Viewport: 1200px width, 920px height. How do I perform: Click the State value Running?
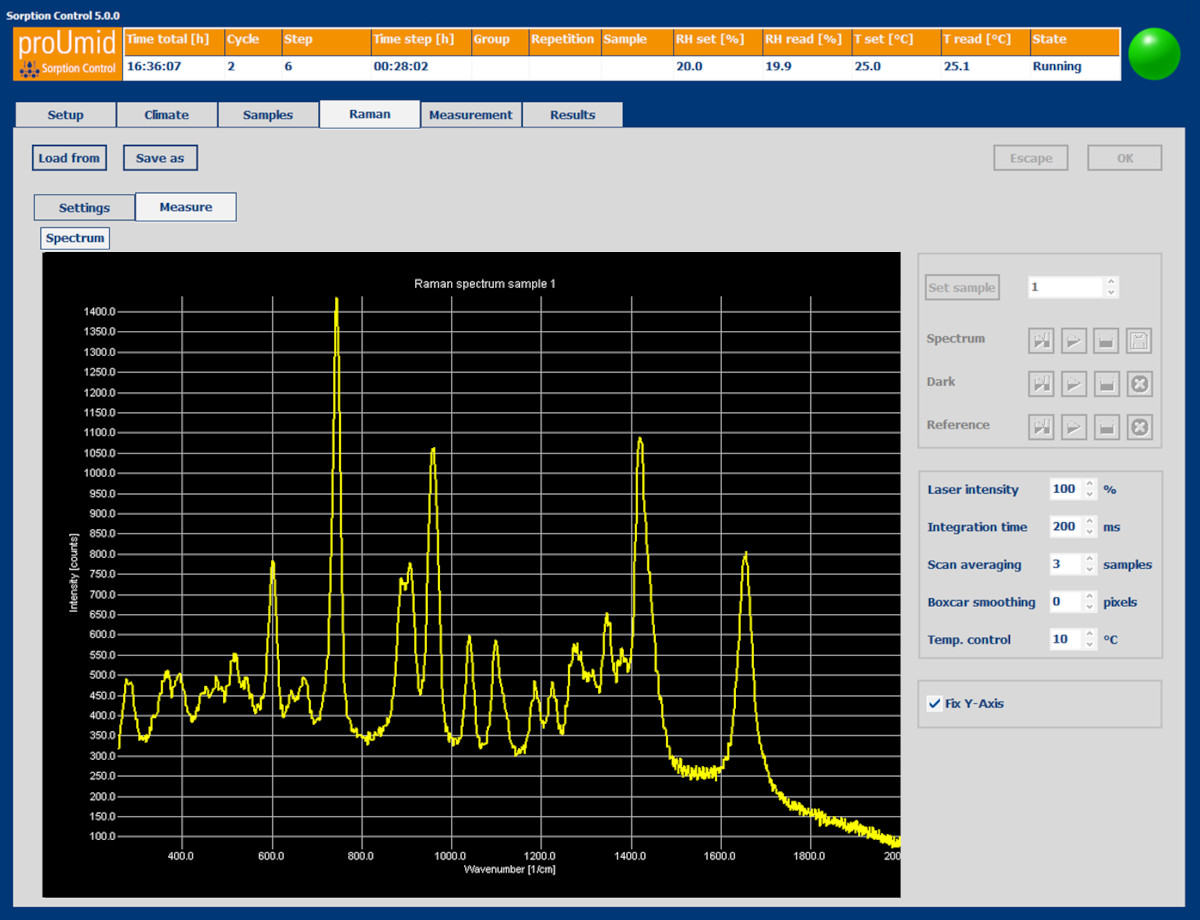(x=1057, y=67)
